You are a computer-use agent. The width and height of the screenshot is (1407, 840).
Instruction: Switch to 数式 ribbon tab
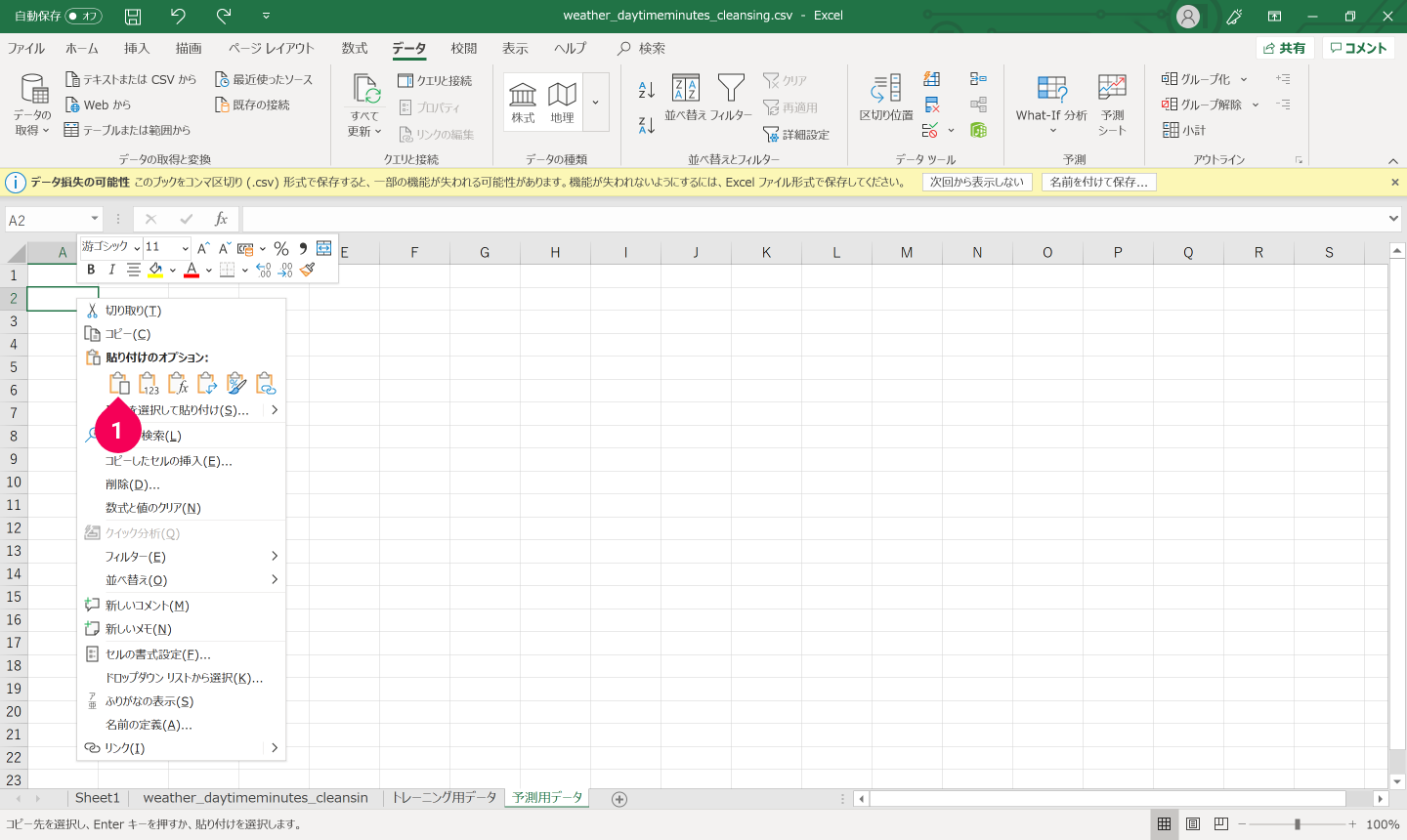[x=355, y=48]
